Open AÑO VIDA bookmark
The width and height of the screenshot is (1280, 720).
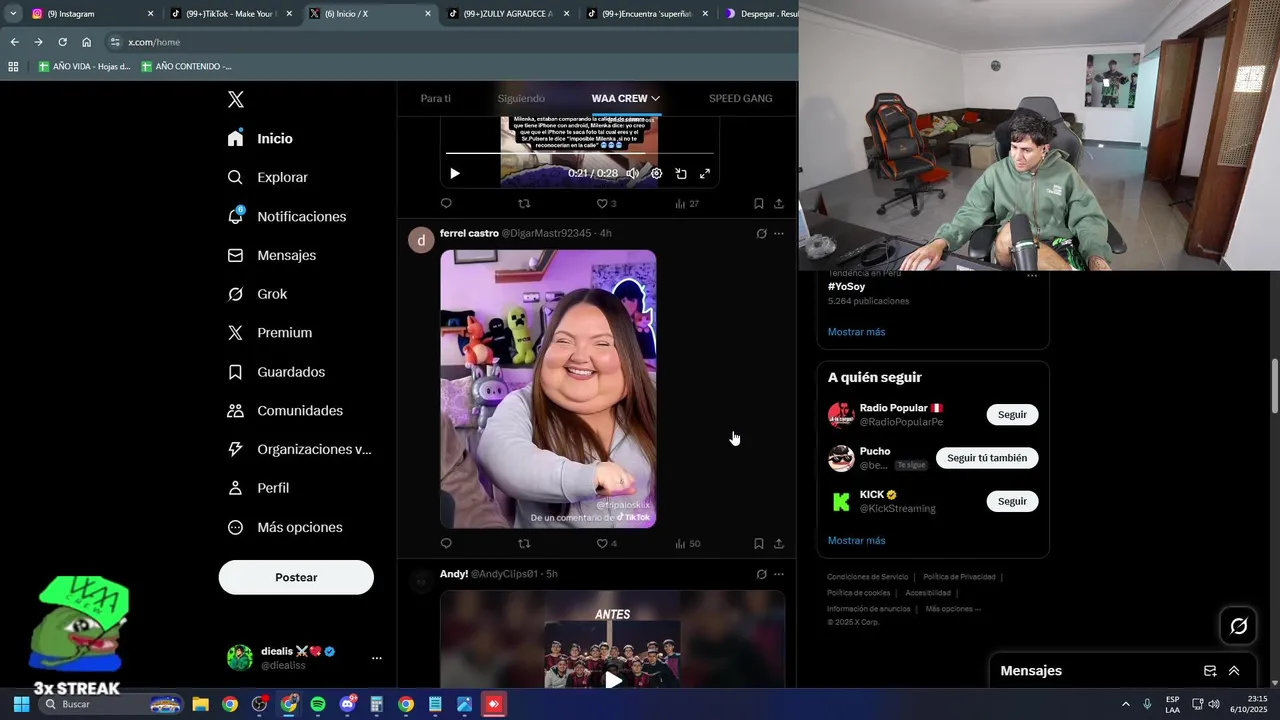point(84,66)
